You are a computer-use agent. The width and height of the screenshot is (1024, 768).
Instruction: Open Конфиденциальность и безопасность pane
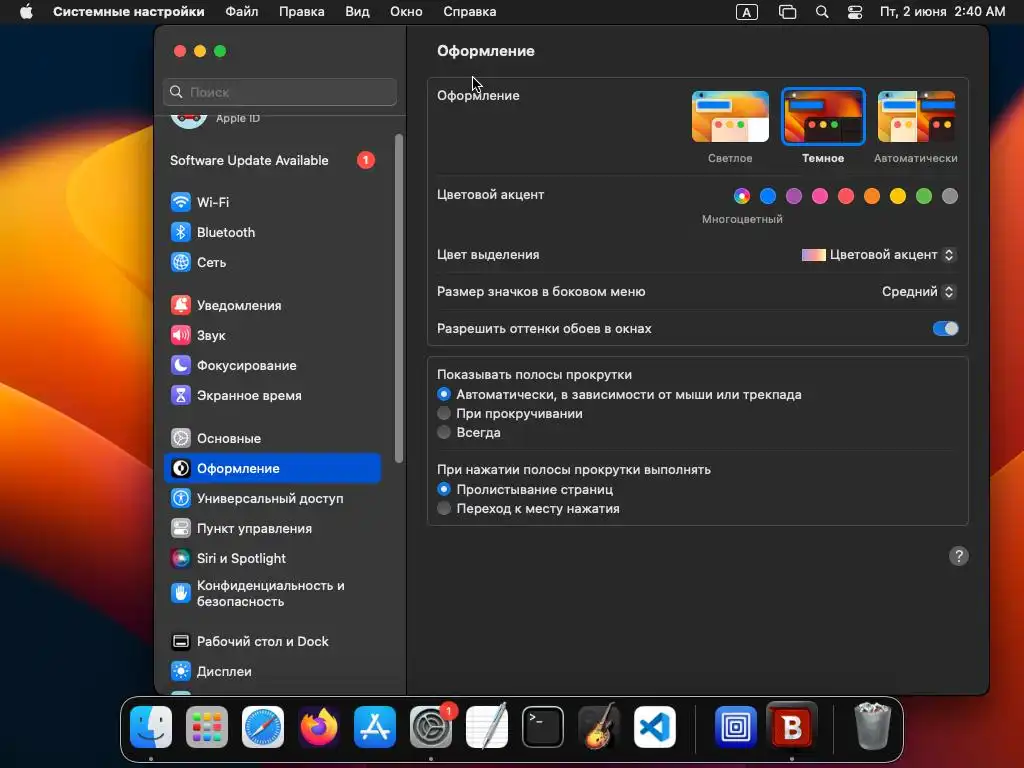click(x=272, y=594)
